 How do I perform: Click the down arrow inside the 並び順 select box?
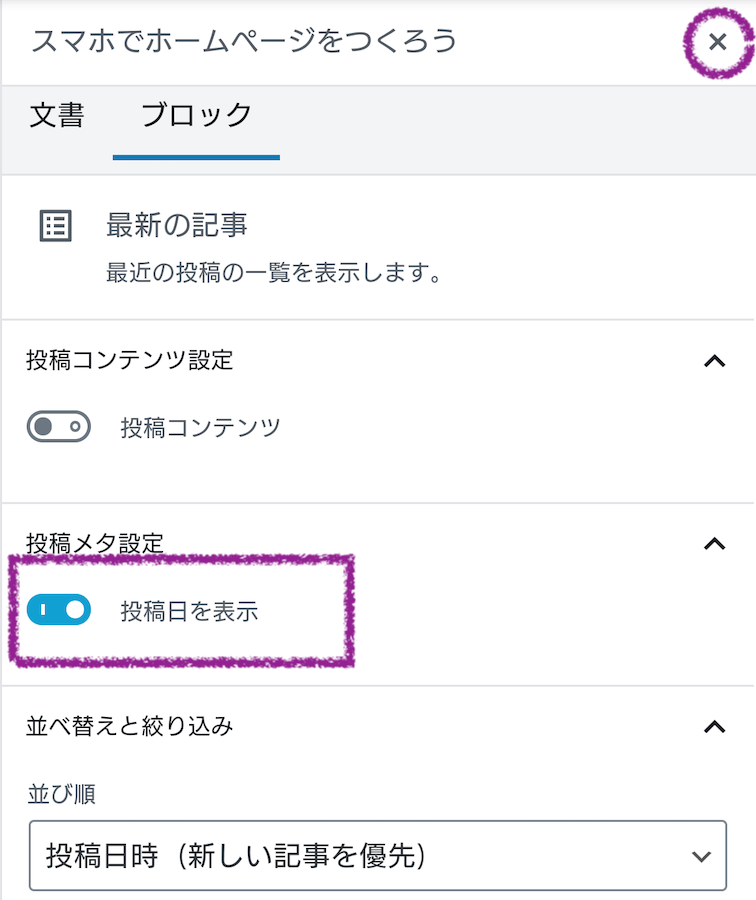click(x=702, y=856)
